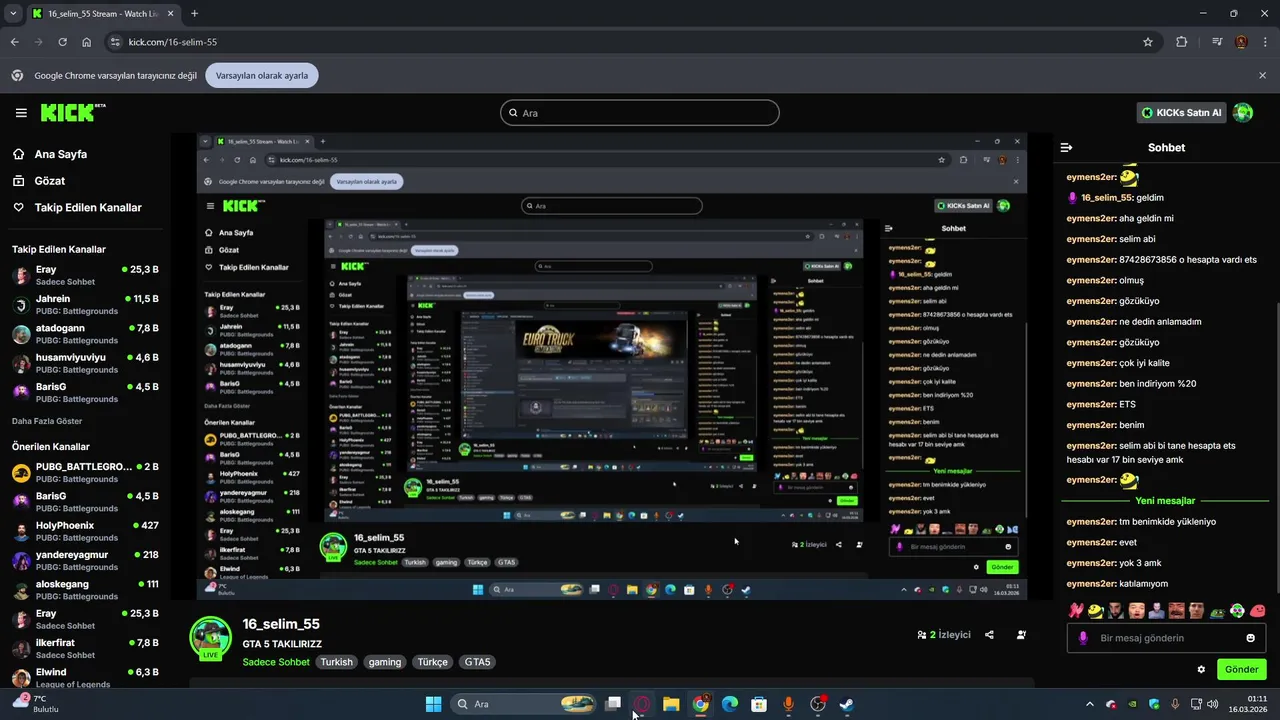Open the emoji picker smiley
Viewport: 1280px width, 720px height.
(x=1250, y=638)
